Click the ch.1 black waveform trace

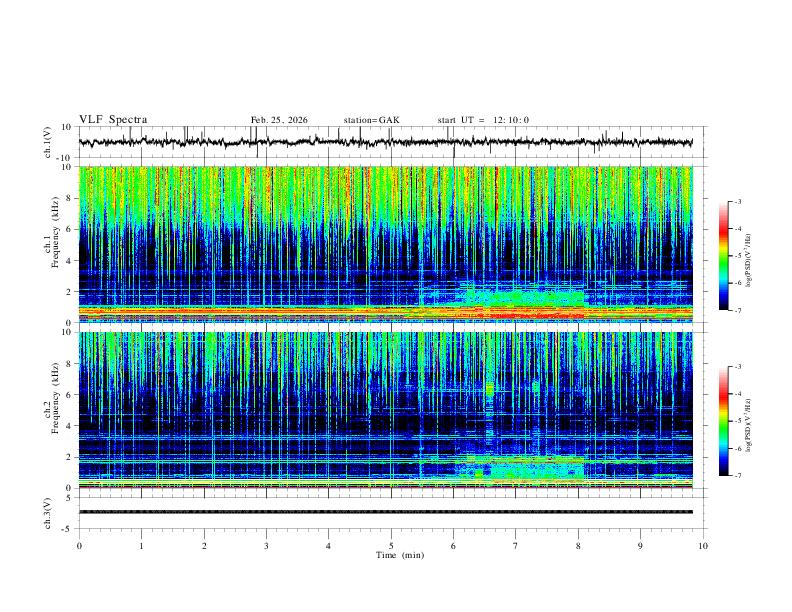click(x=385, y=142)
